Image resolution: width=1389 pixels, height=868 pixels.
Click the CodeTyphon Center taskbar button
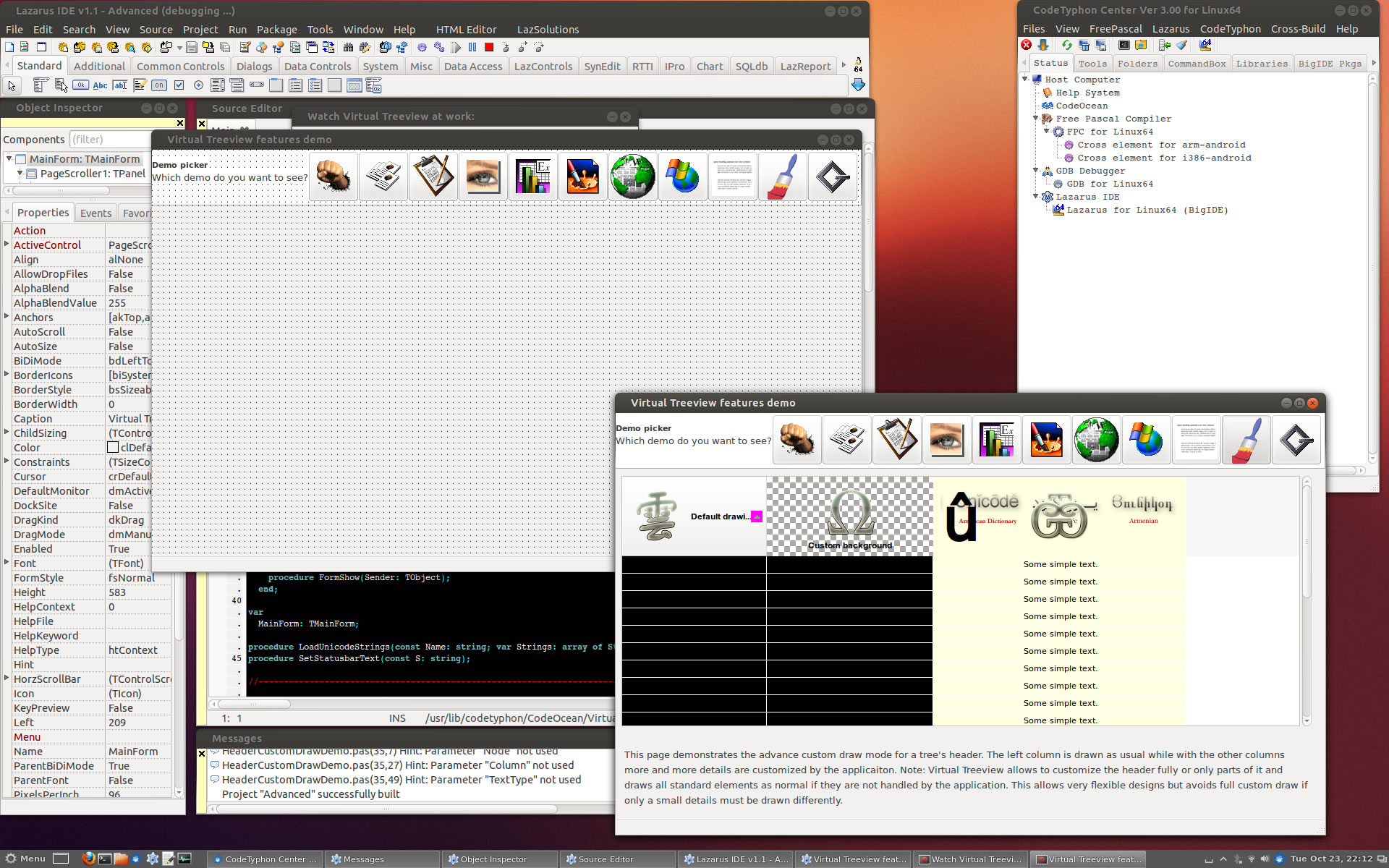(265, 859)
